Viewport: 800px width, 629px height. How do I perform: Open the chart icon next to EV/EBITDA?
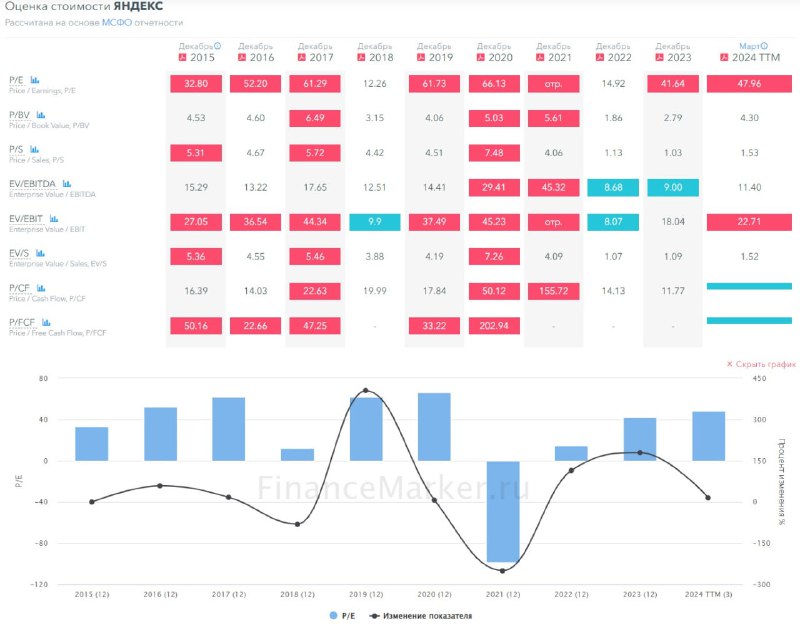pyautogui.click(x=67, y=184)
